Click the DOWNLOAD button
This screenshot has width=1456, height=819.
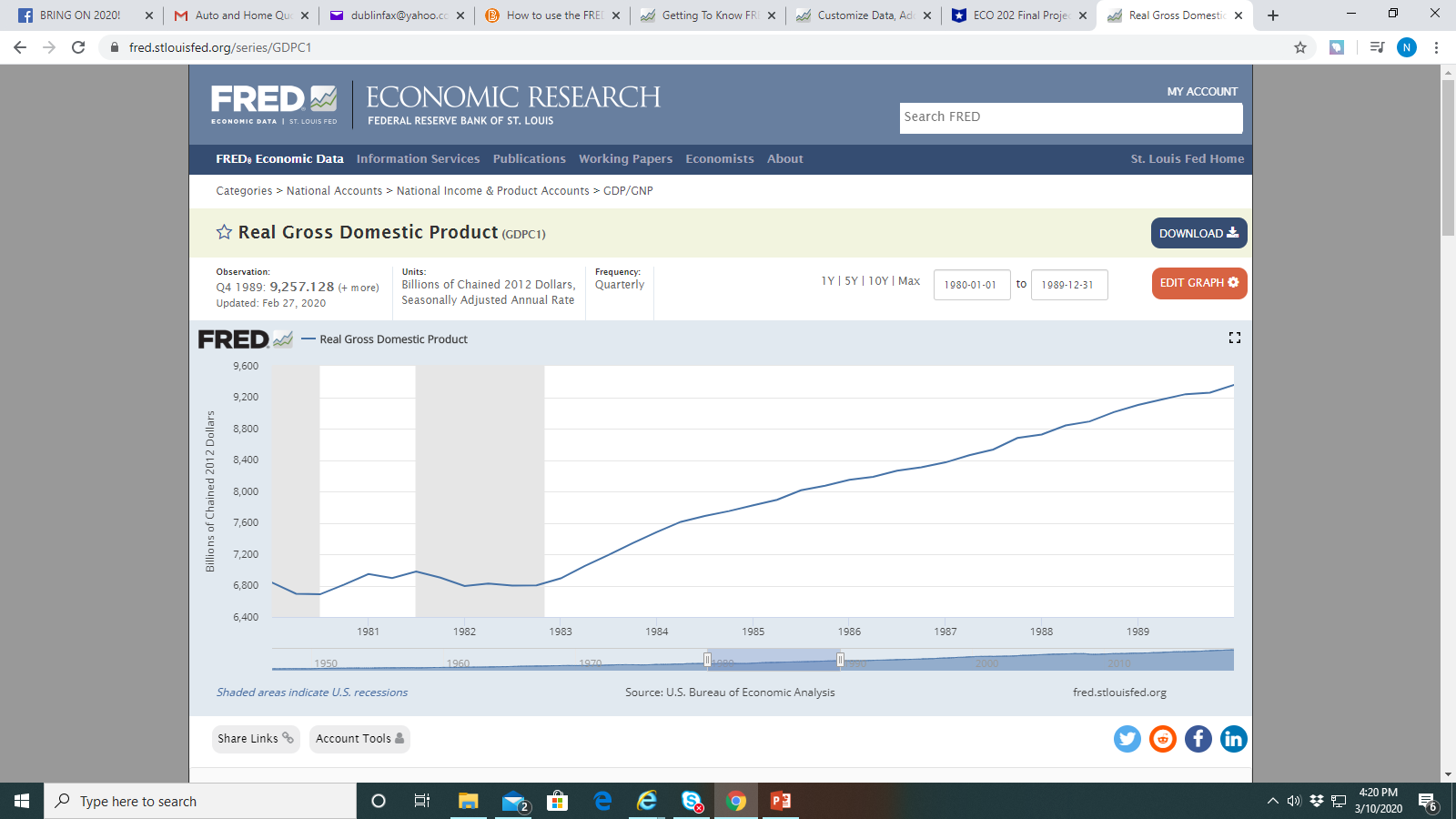[x=1198, y=233]
